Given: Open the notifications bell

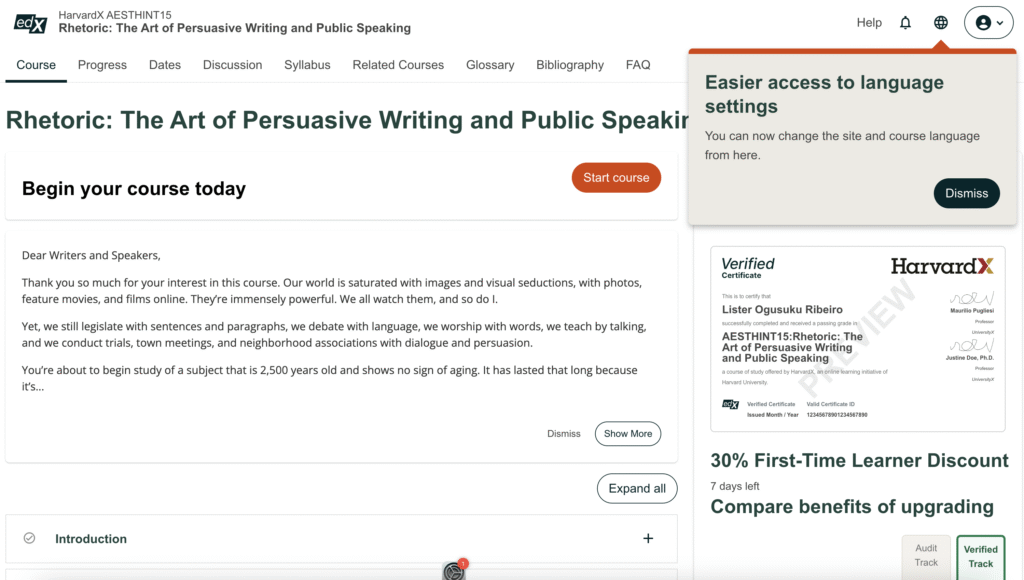Looking at the screenshot, I should pos(905,23).
